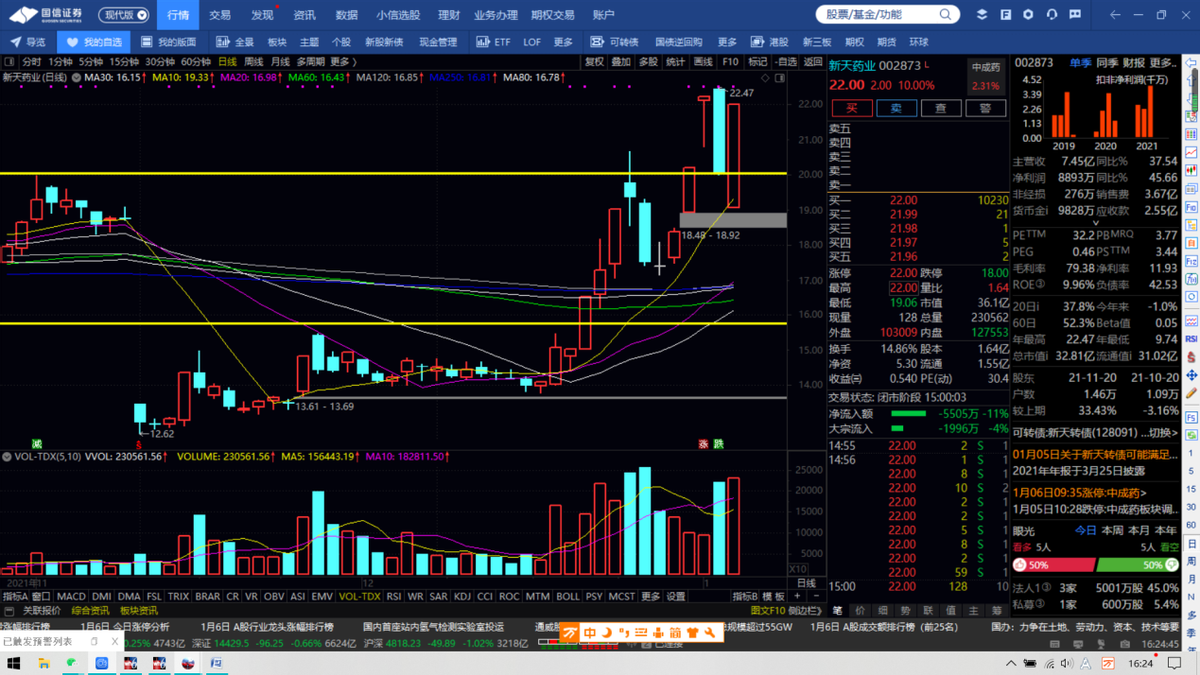
Task: Switch to the 筹 chip distribution tab
Action: pyautogui.click(x=997, y=610)
